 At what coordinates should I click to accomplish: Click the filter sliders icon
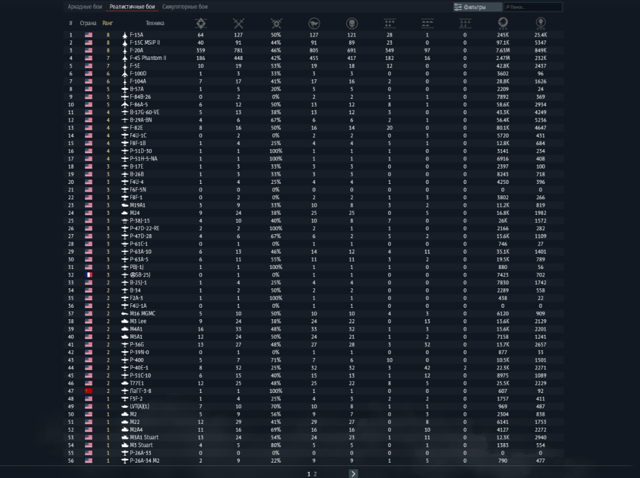coord(458,7)
